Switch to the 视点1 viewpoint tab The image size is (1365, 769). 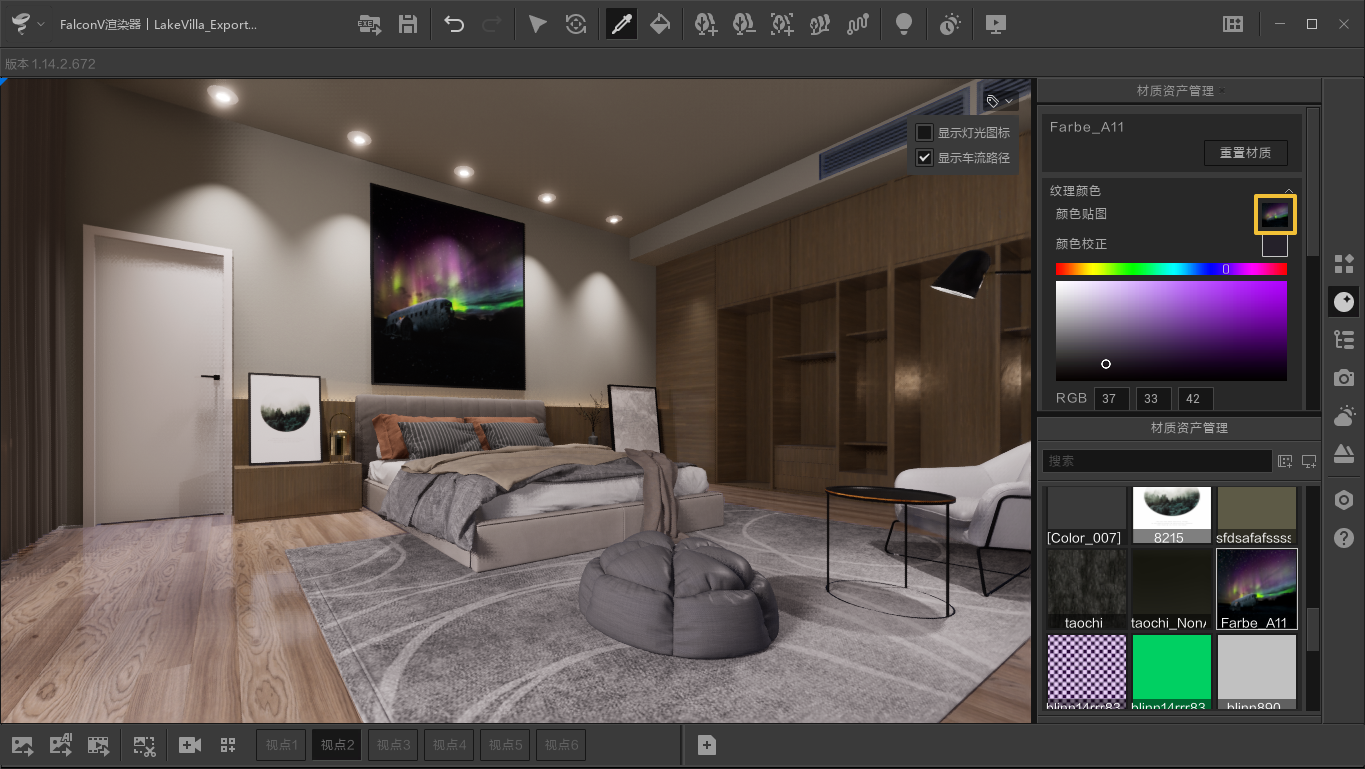280,744
